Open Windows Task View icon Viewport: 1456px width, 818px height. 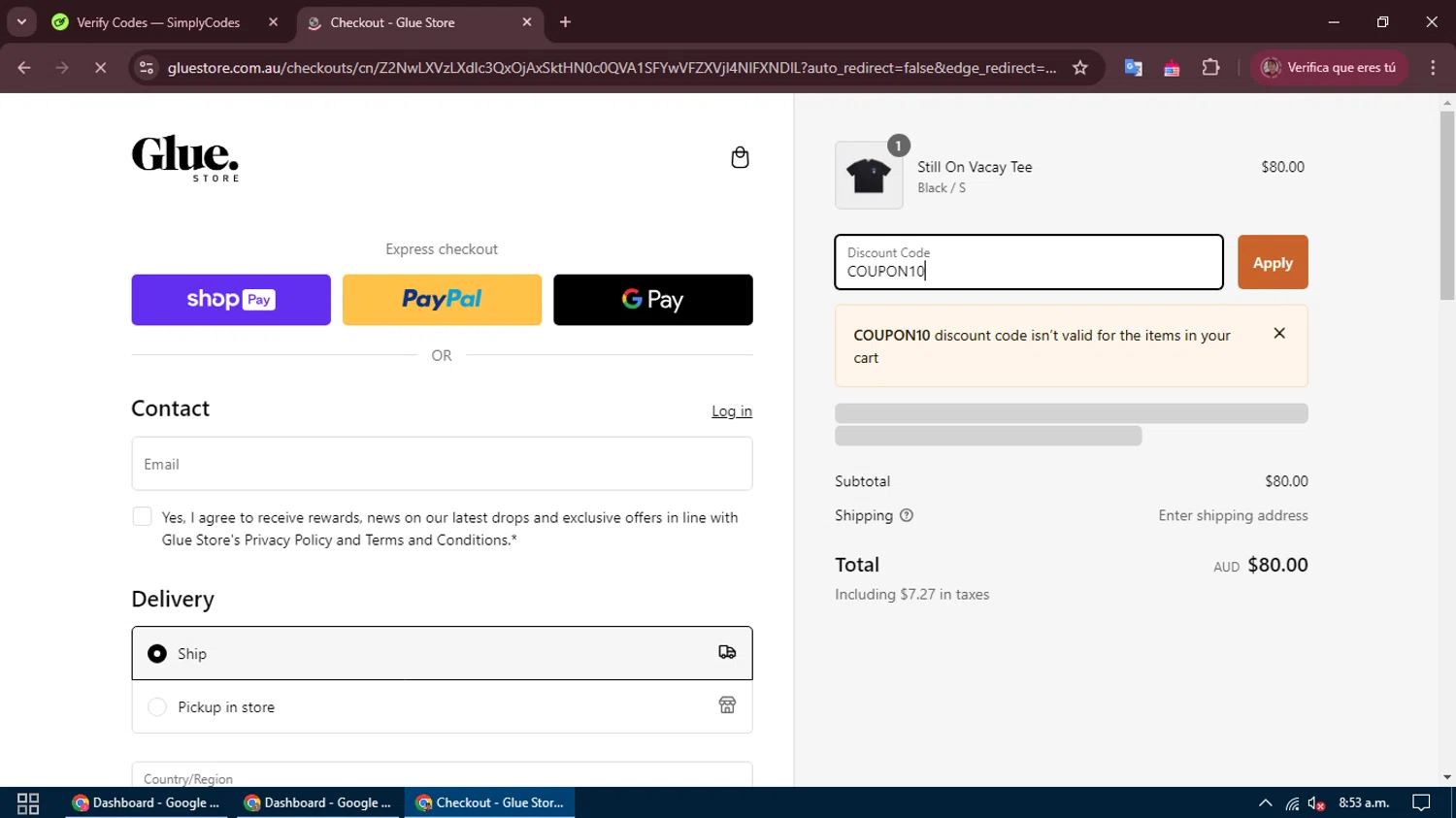(x=28, y=803)
